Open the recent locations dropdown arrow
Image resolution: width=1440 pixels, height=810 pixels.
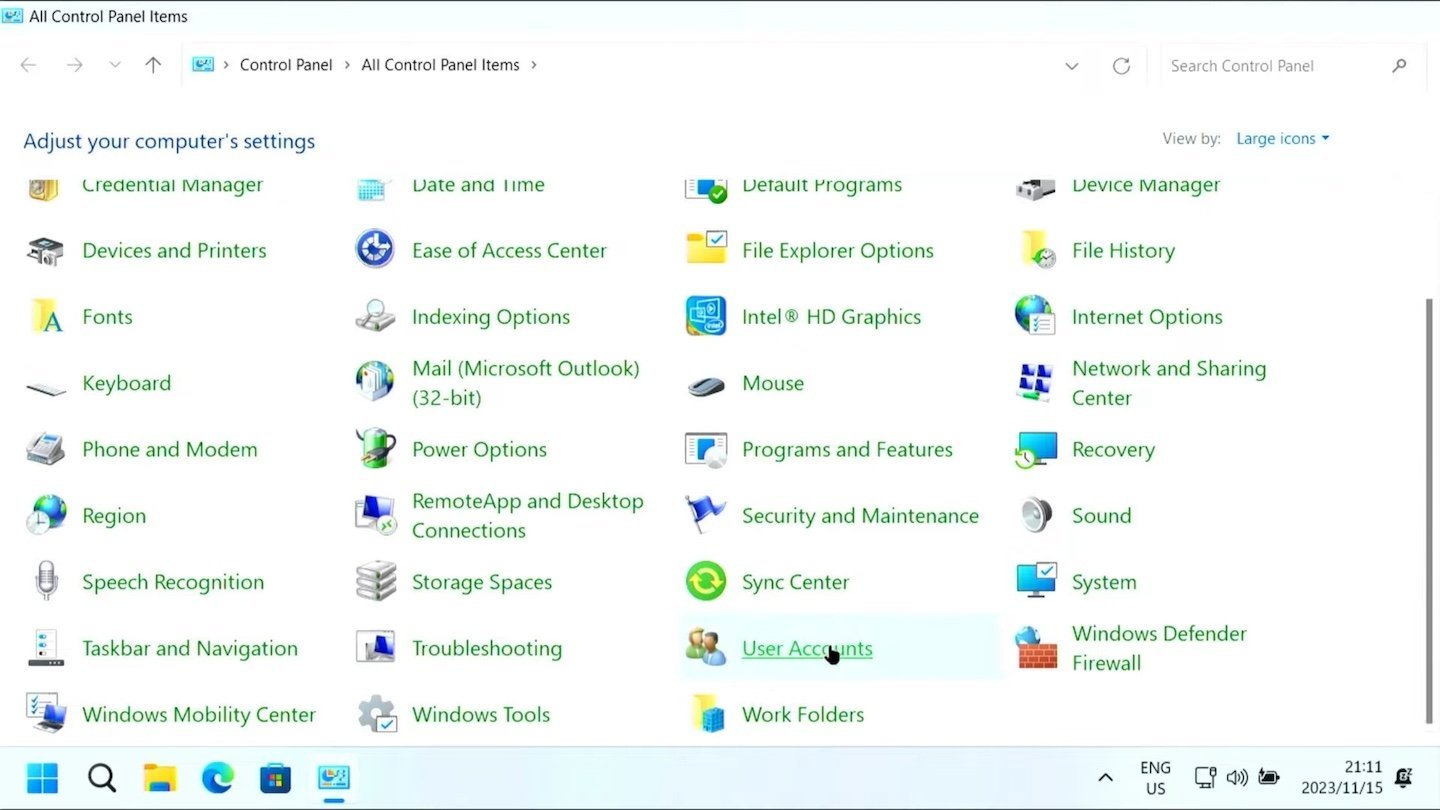pos(115,65)
